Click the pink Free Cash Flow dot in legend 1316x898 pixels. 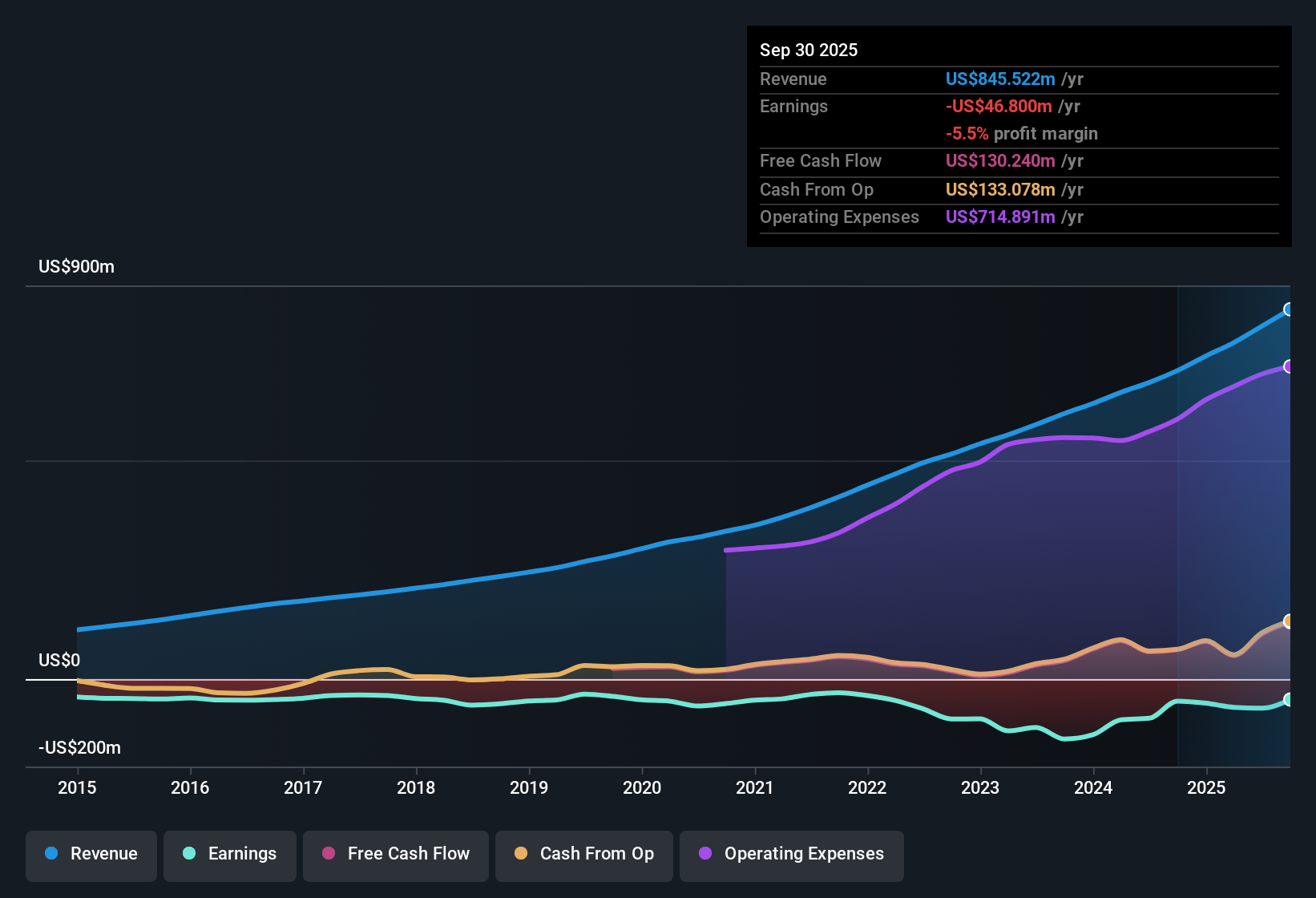click(x=329, y=854)
